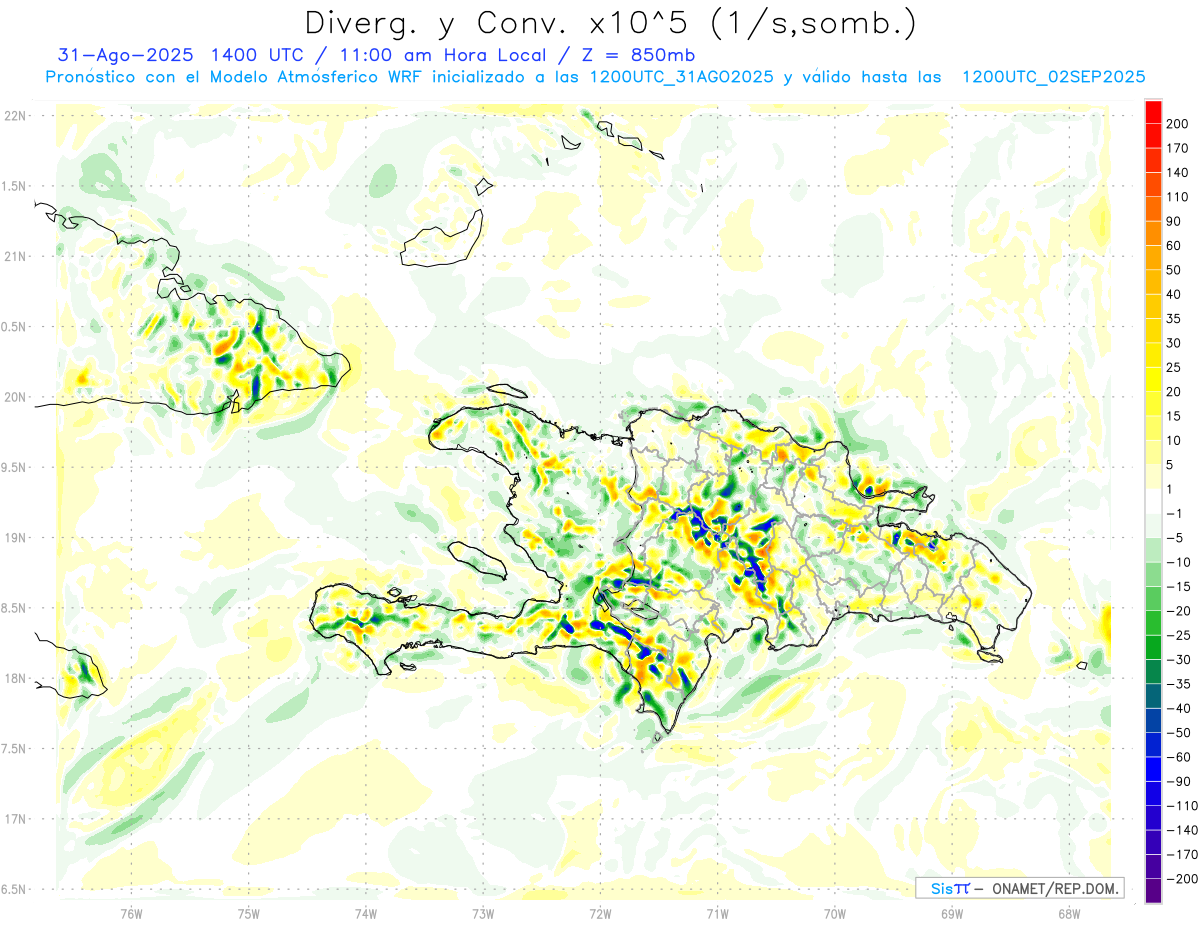Click the color bar value 170
Screen dimensions: 1200x927
pyautogui.click(x=1177, y=148)
